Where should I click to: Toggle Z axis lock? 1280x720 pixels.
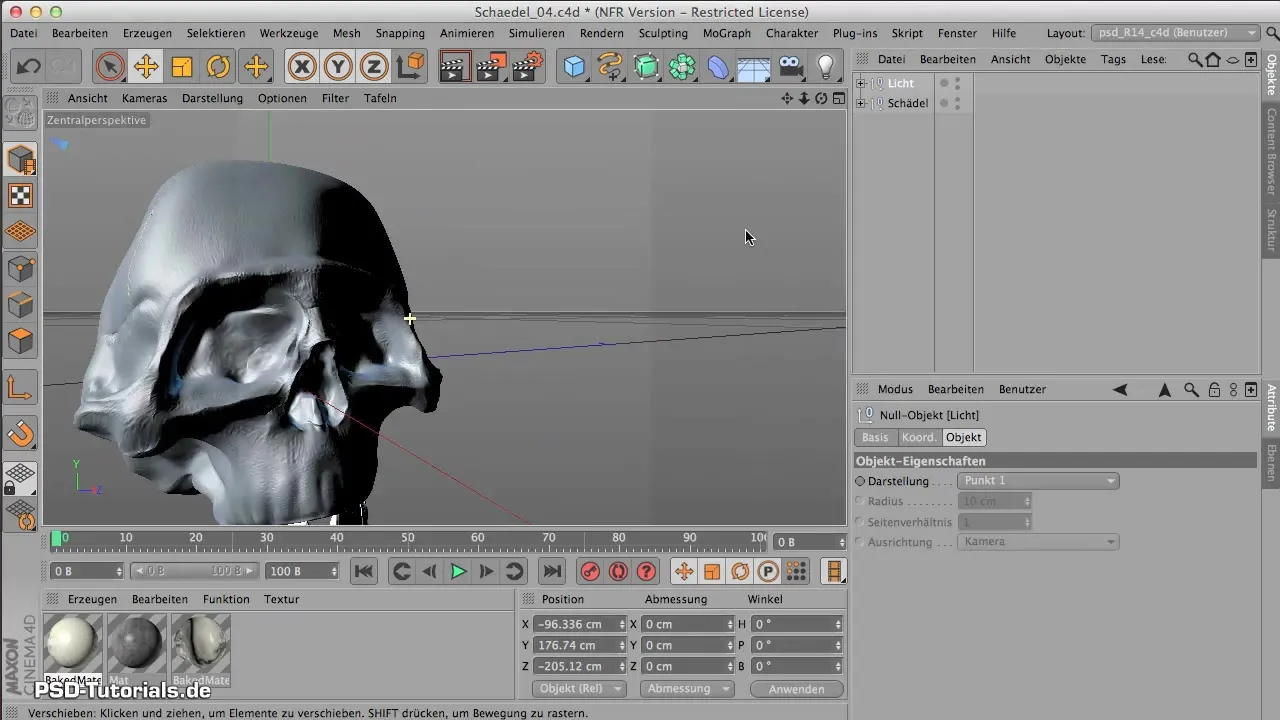374,67
